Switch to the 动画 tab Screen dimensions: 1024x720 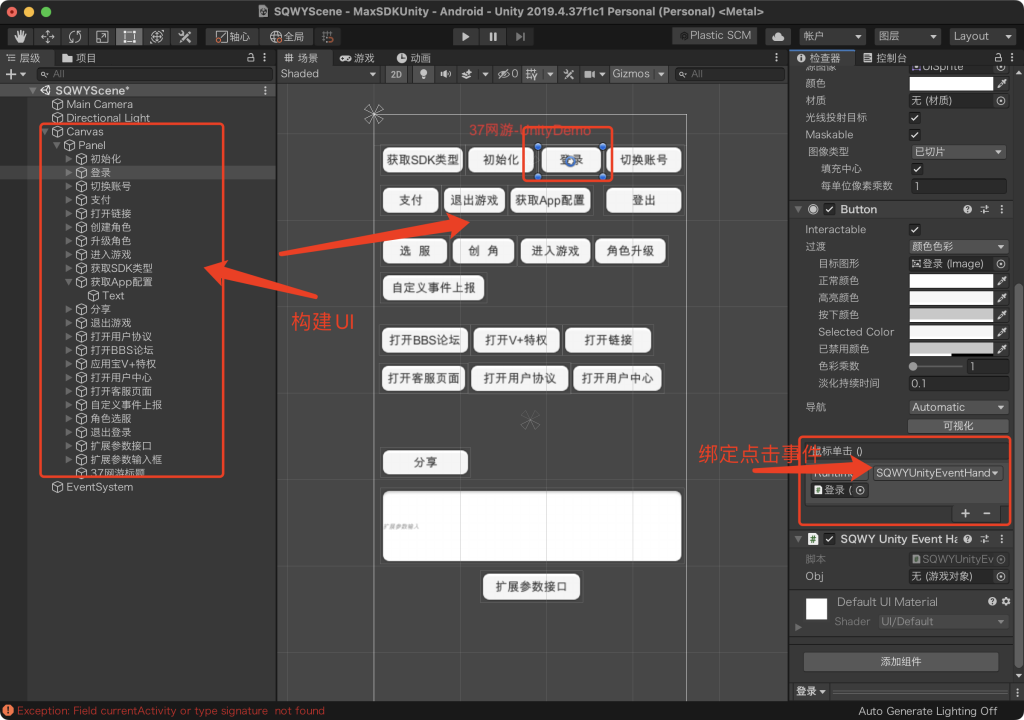[413, 58]
